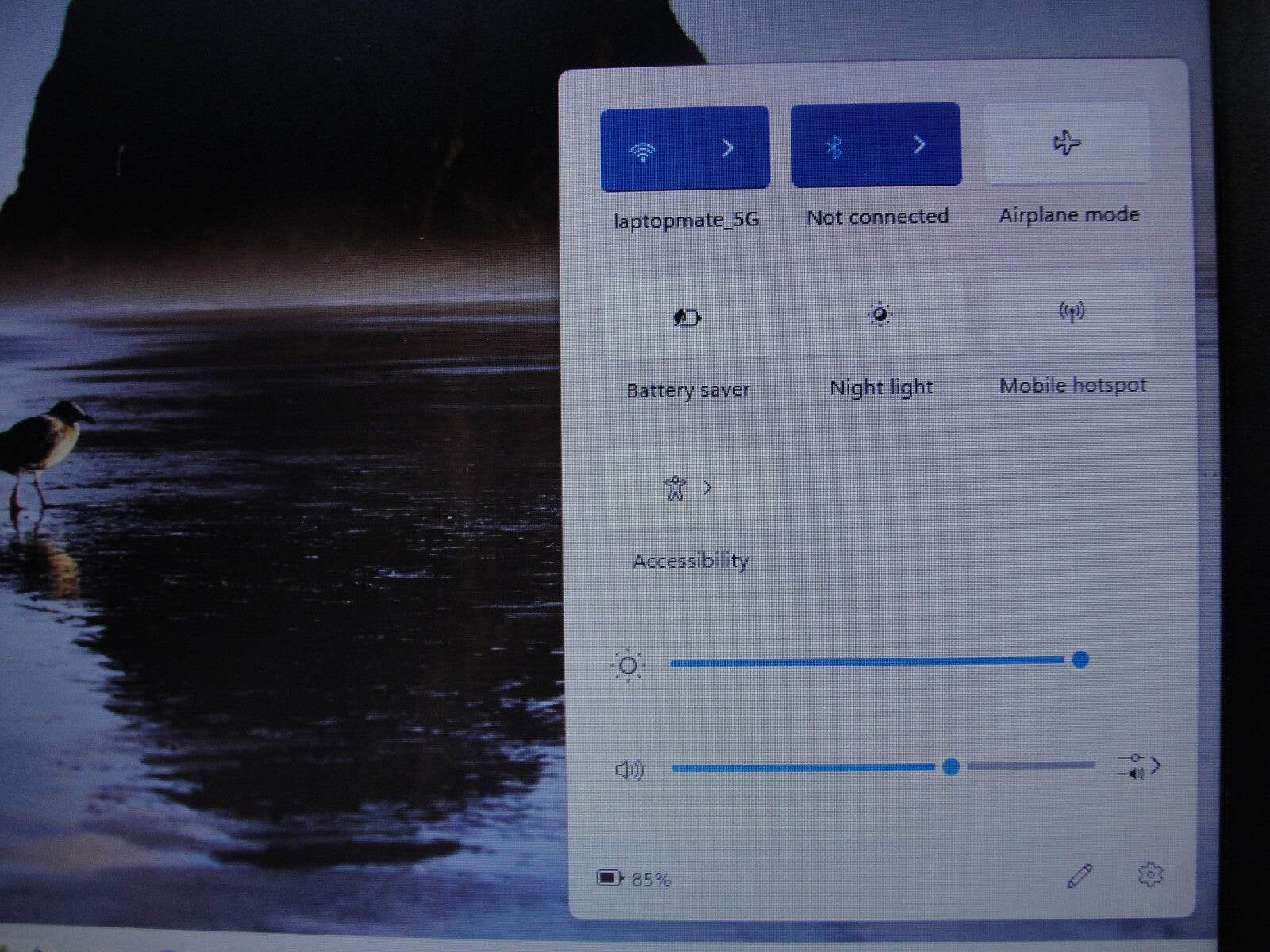Open Bluetooth devices with the chevron
Screen dimensions: 1270x952
coord(919,144)
